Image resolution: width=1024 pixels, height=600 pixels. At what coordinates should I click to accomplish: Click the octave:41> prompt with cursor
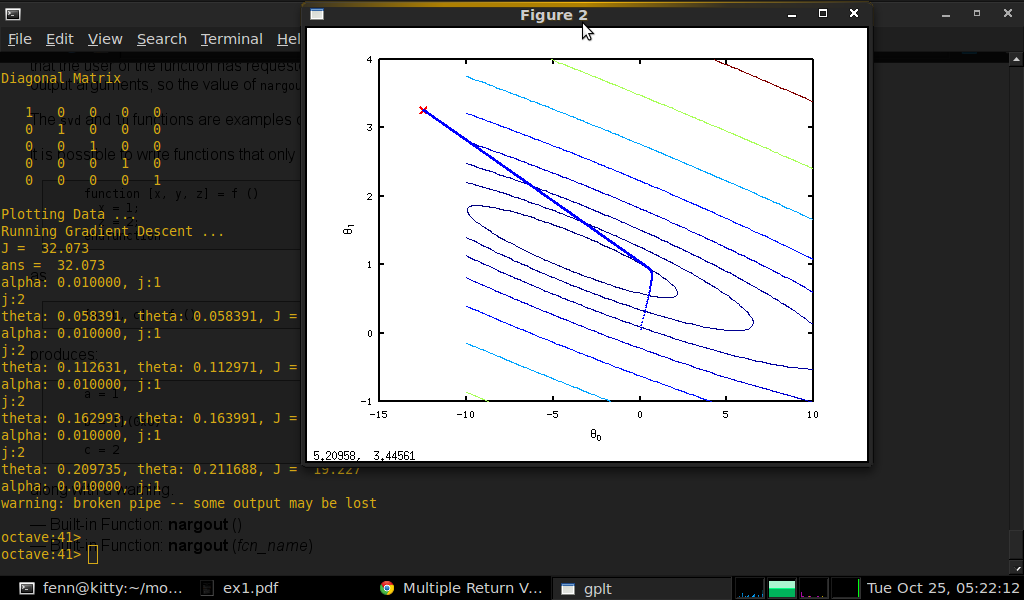[49, 554]
